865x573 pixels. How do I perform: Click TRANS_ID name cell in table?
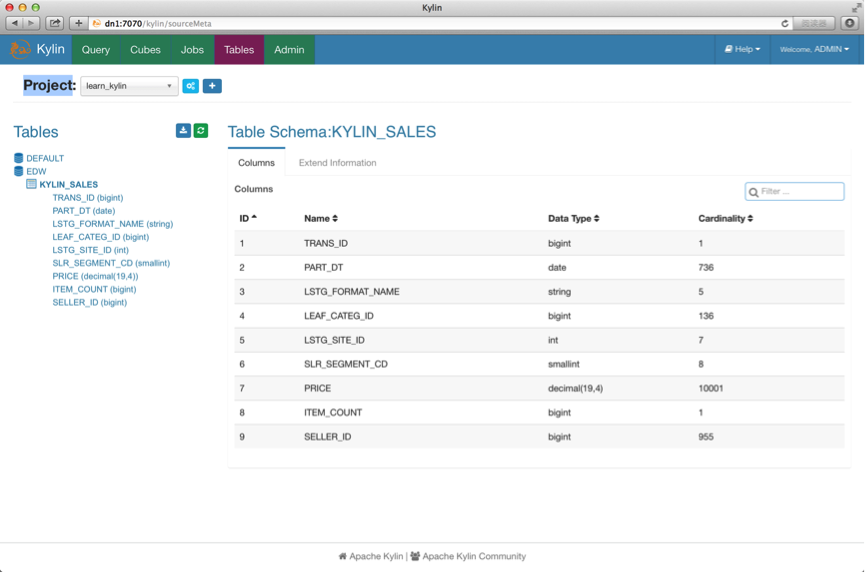tap(326, 243)
